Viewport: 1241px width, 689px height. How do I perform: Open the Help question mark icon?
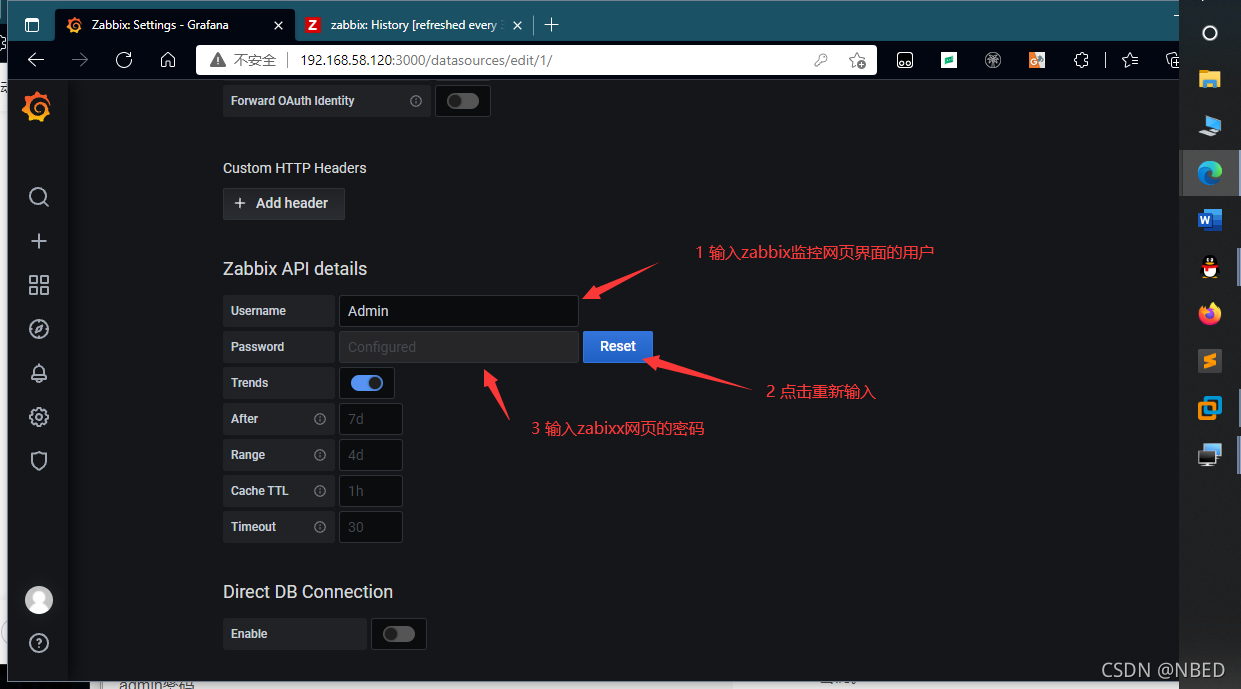(x=39, y=643)
